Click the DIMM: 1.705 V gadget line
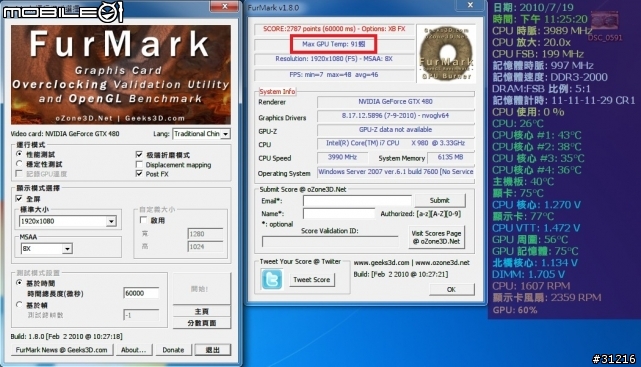The height and width of the screenshot is (367, 641). click(x=529, y=274)
